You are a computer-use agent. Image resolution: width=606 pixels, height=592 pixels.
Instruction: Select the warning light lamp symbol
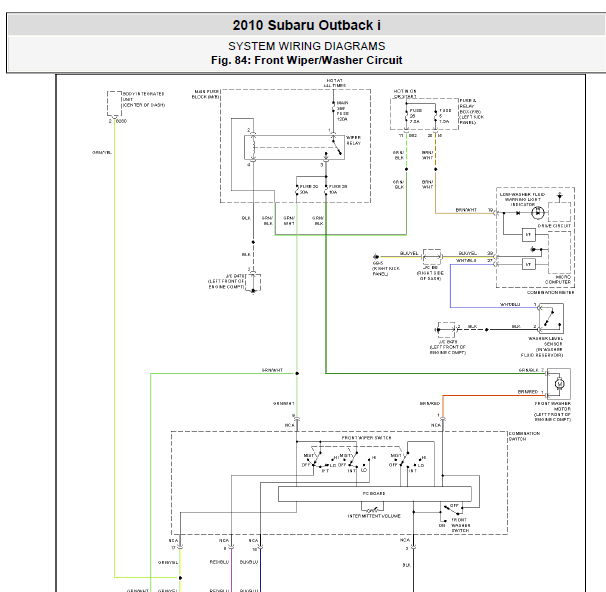[538, 213]
